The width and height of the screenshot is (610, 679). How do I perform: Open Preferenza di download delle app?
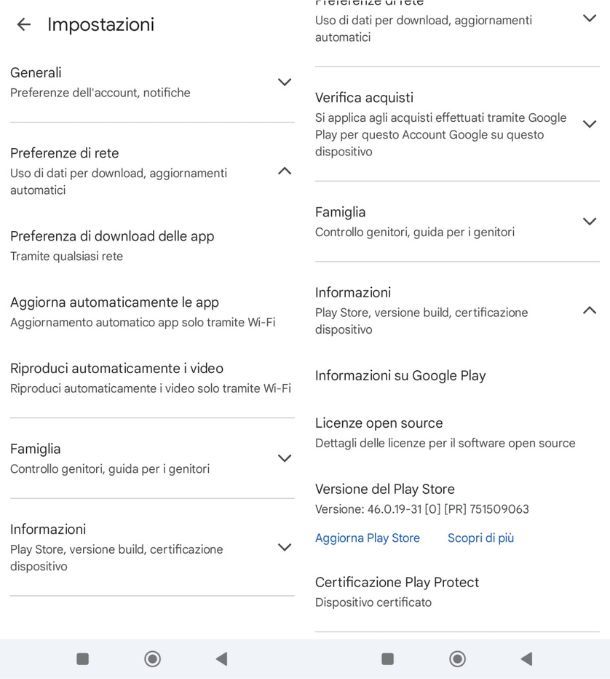click(112, 245)
